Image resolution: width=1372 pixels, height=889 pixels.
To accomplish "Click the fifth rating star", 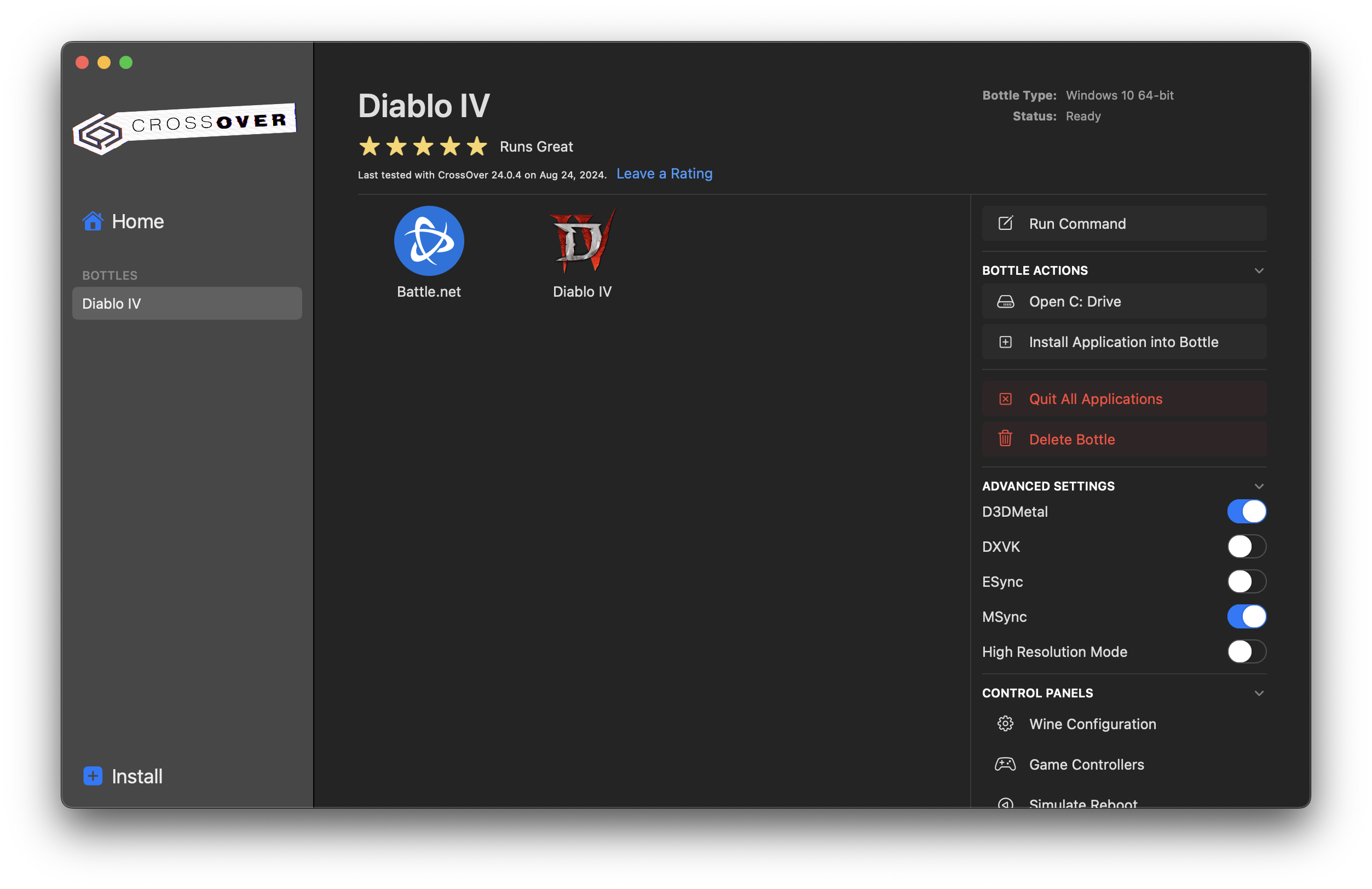I will pos(477,146).
